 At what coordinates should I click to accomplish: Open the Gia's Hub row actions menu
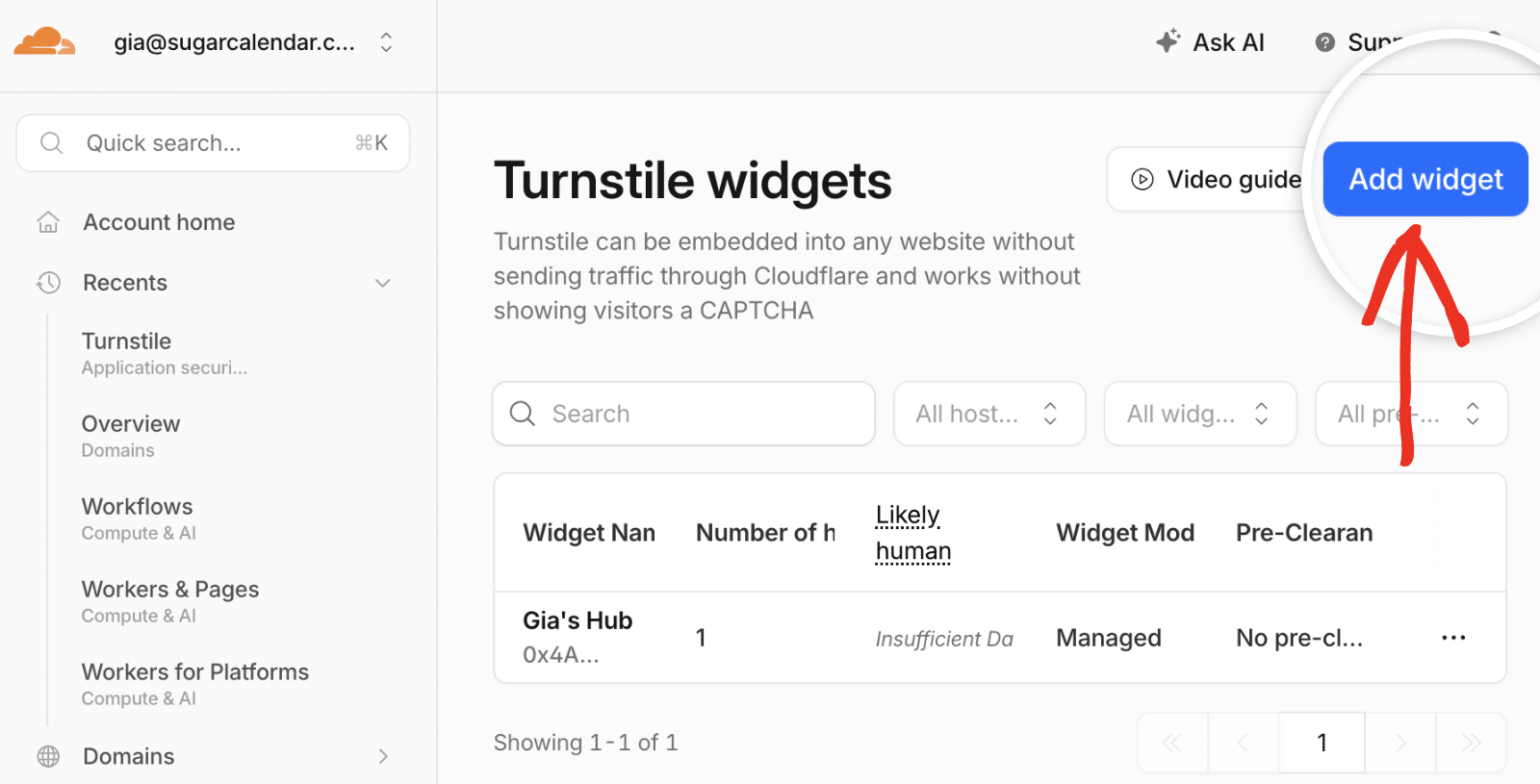click(x=1453, y=638)
